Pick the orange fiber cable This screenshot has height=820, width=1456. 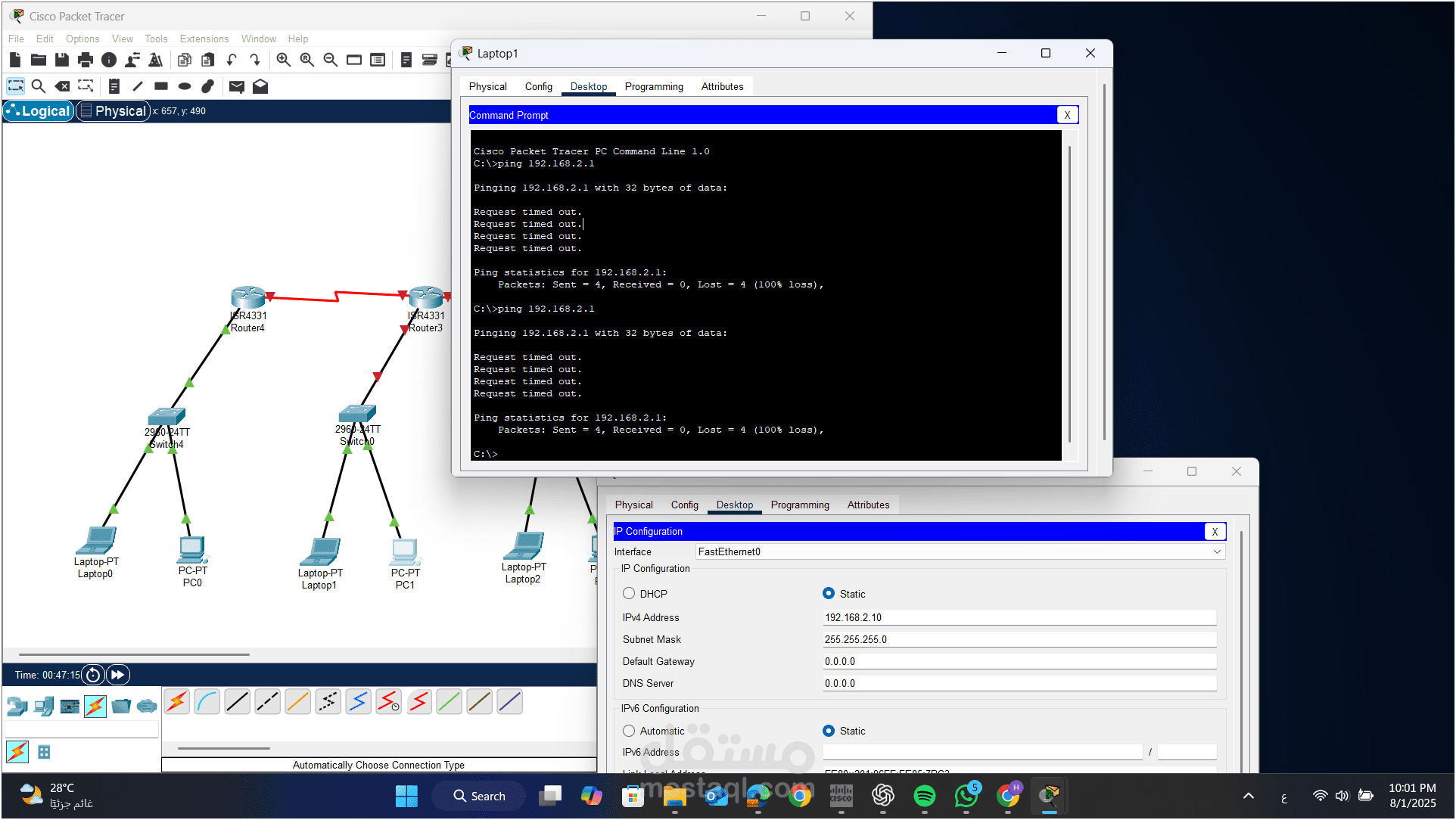(x=298, y=702)
